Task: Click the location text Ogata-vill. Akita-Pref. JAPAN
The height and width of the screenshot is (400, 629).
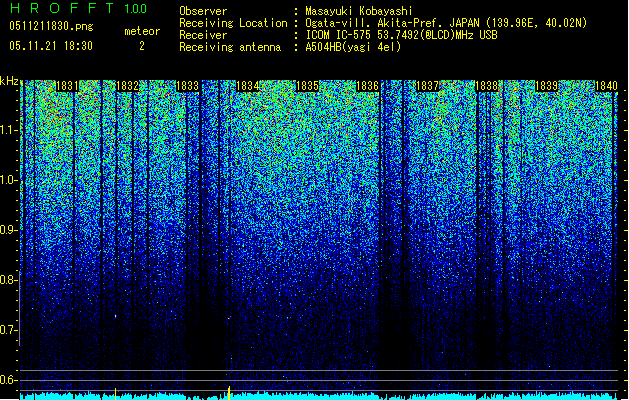Action: 391,23
